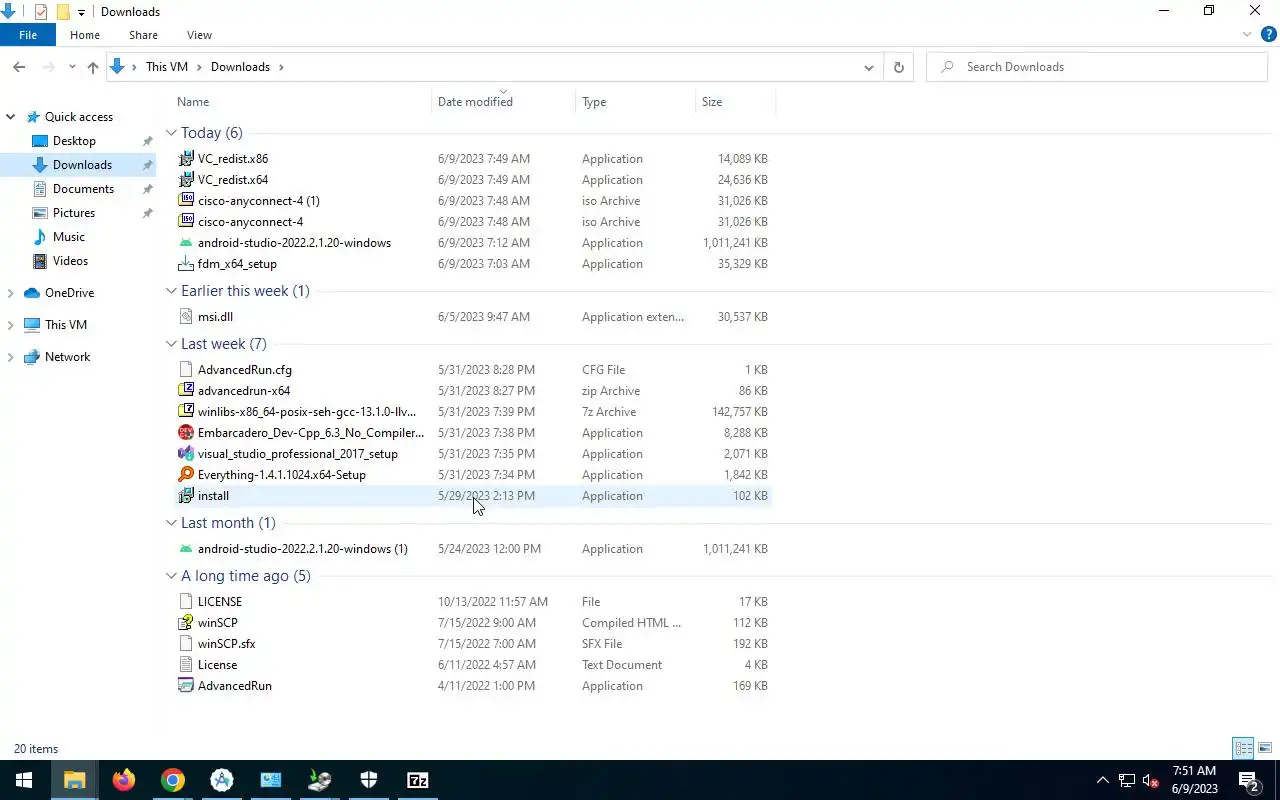The image size is (1280, 800).
Task: Select android-studio-2022.2.1.20-windows (1) file
Action: click(473, 549)
